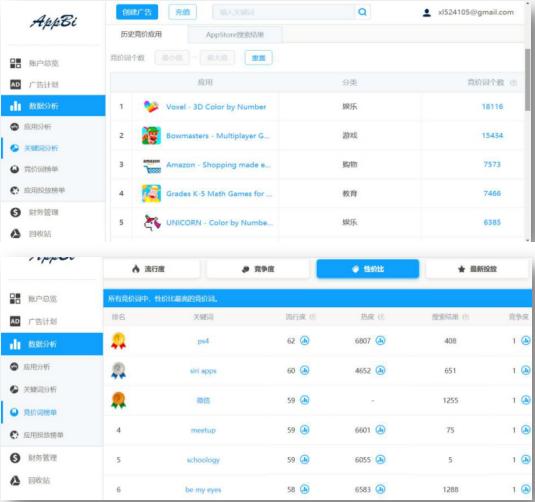
Task: Open Voxel - 3D Color by Number link
Action: click(x=216, y=107)
